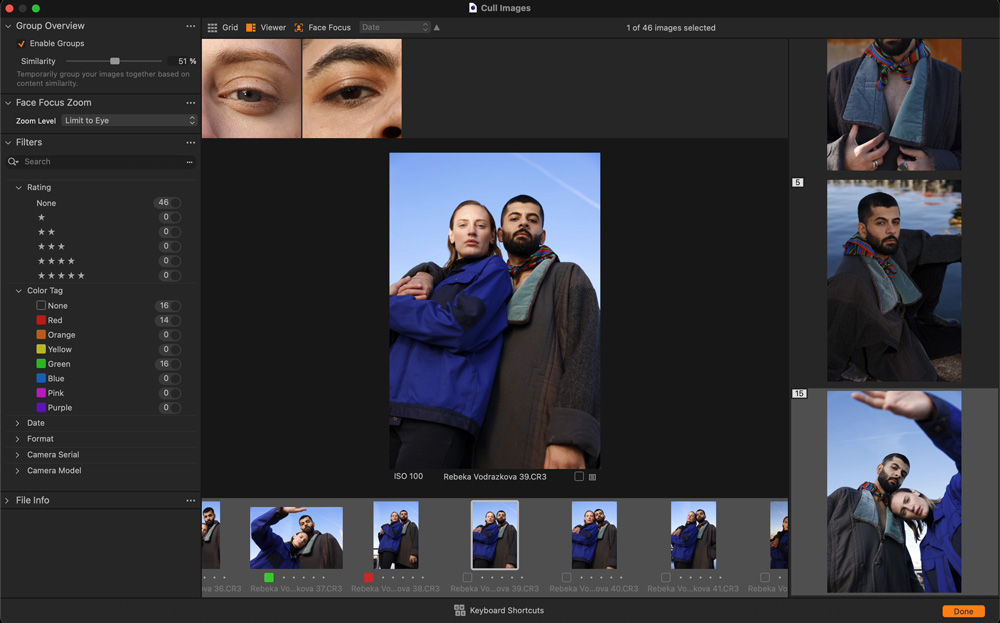This screenshot has height=623, width=1000.
Task: Click the search magnifier icon in Filters
Action: [13, 162]
